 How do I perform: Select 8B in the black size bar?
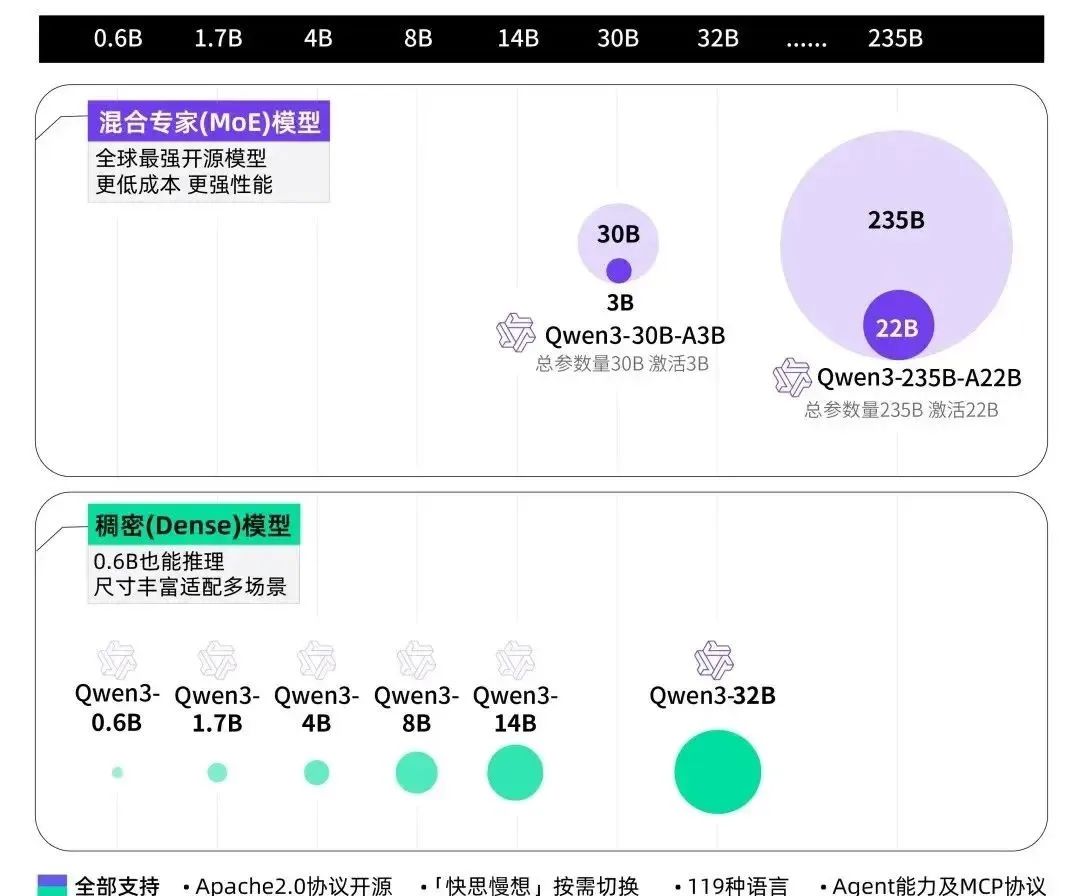[417, 38]
